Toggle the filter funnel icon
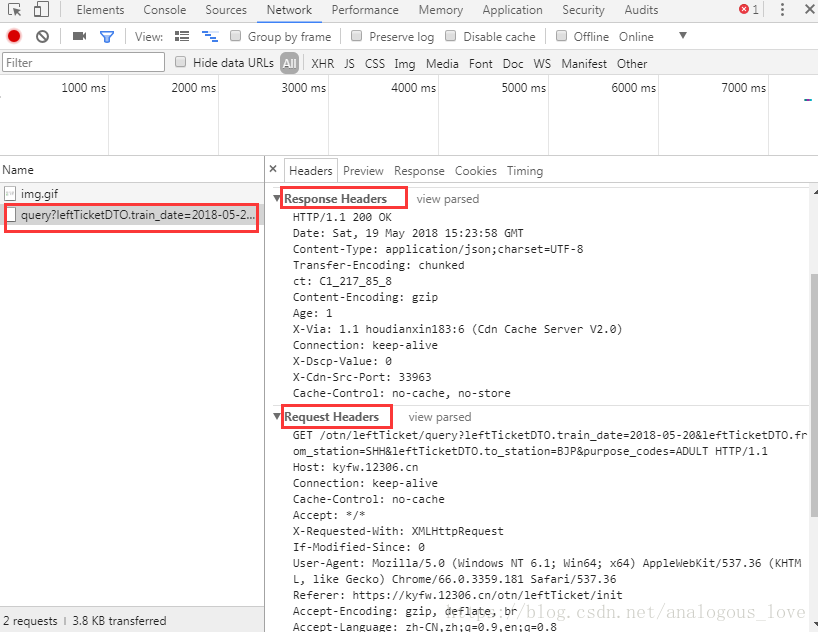 click(x=107, y=37)
